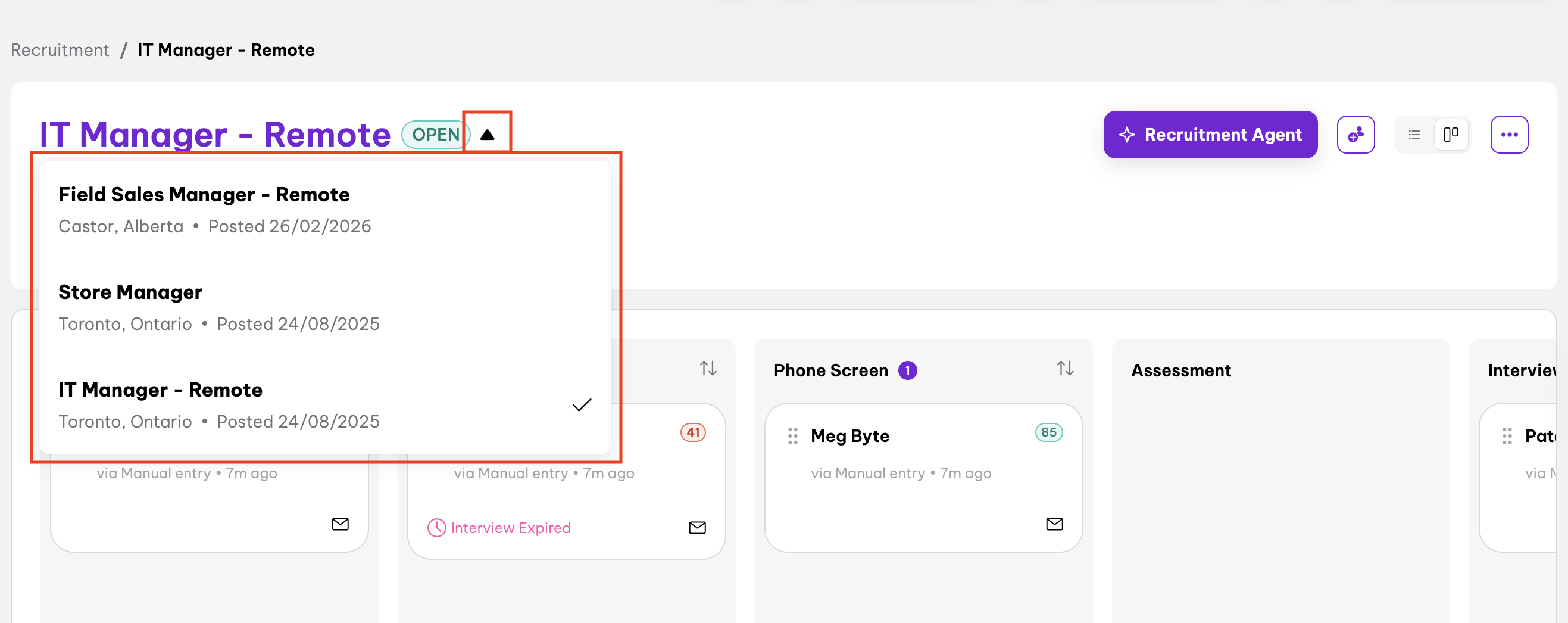Image resolution: width=1568 pixels, height=623 pixels.
Task: Click the orange 41 count badge
Action: [x=692, y=432]
